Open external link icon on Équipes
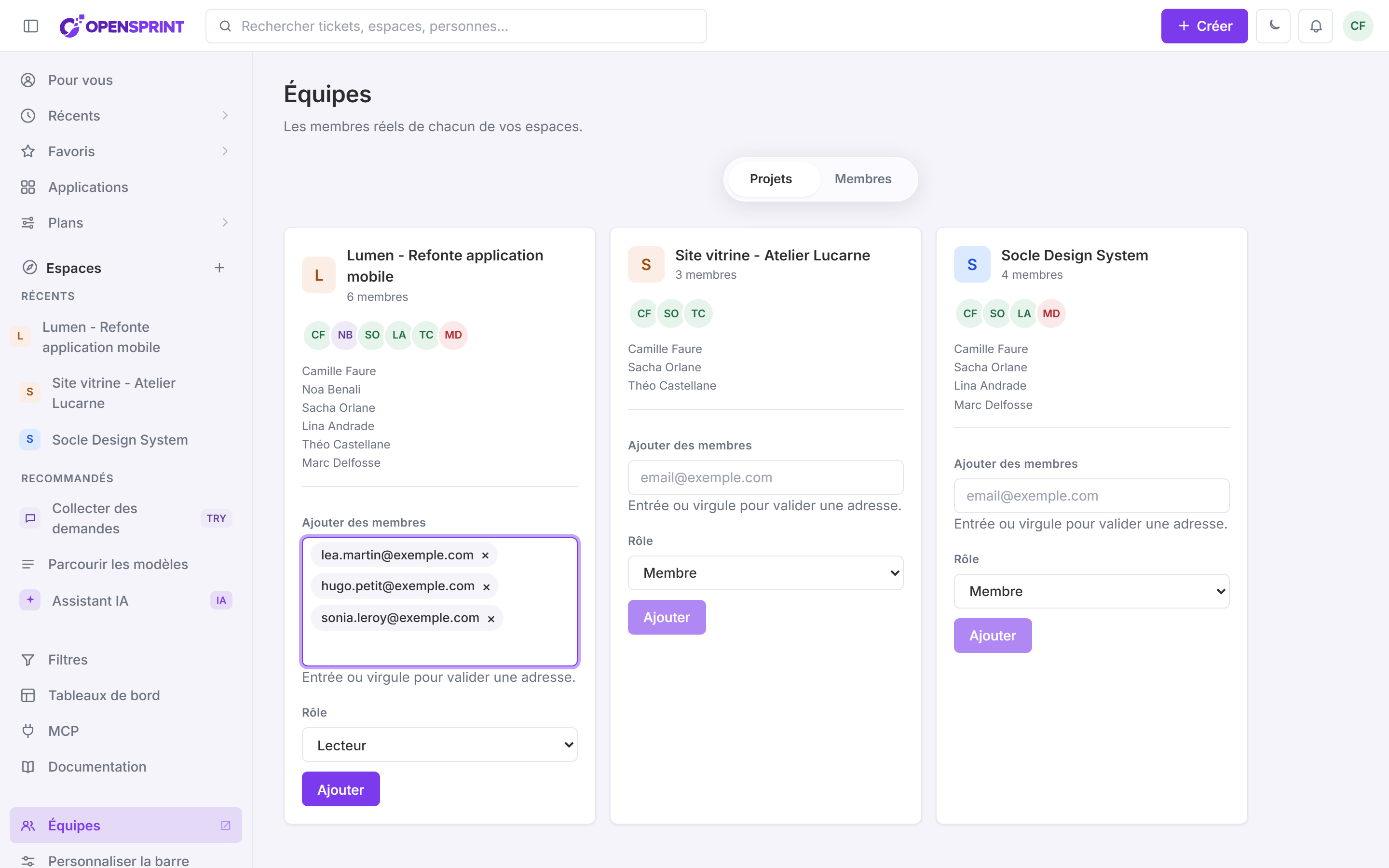This screenshot has width=1389, height=868. (226, 826)
